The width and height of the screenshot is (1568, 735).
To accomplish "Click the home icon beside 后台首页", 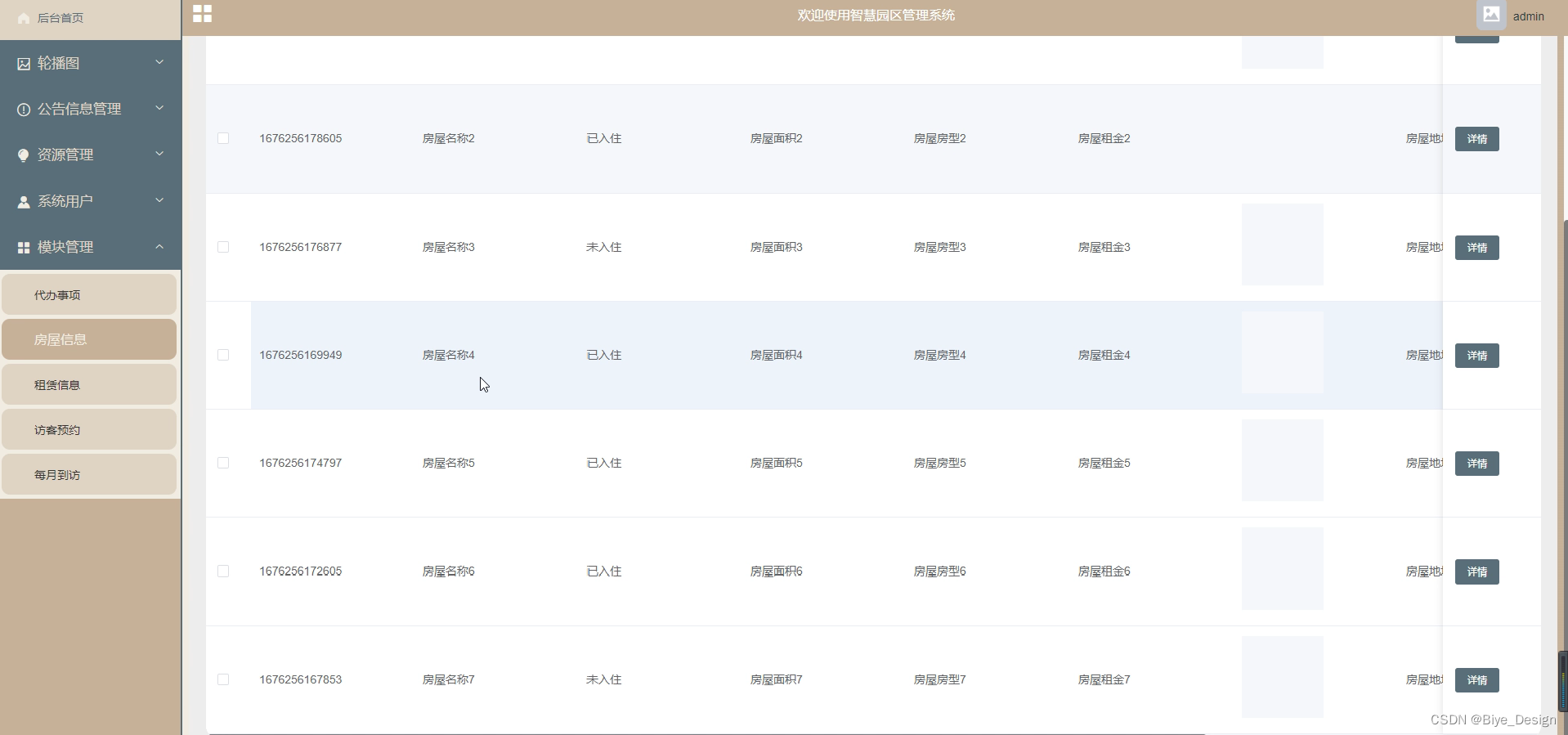I will 24,18.
